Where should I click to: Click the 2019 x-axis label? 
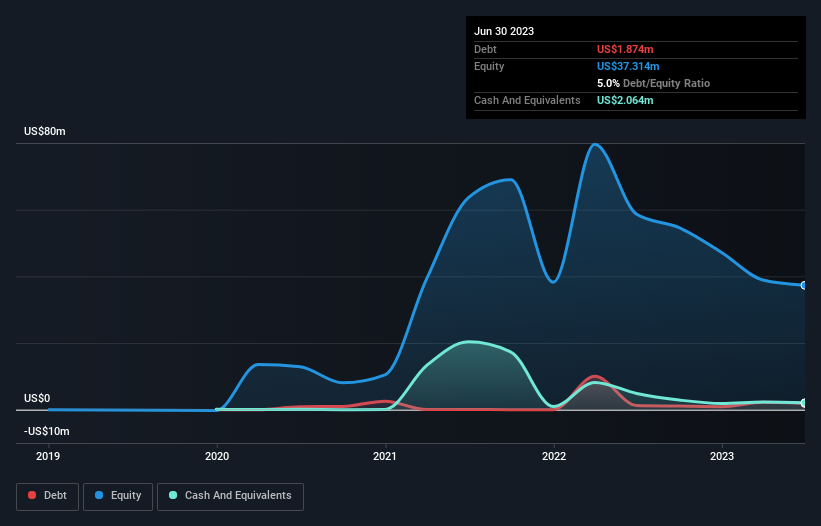pos(48,456)
